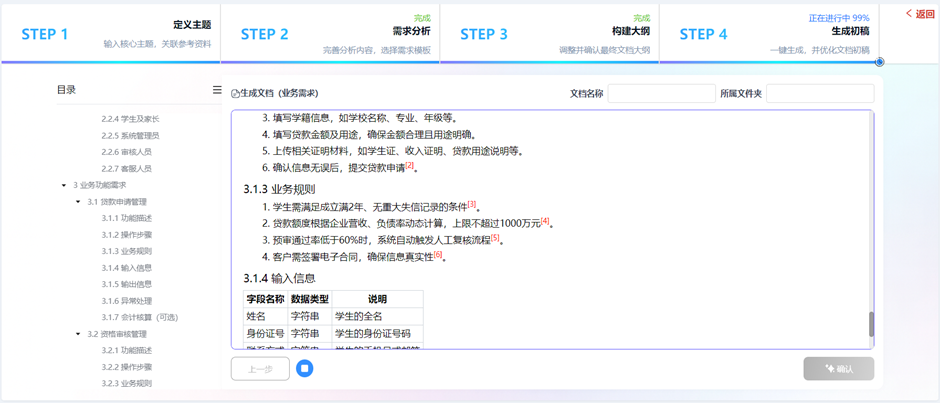Select 3.1.3 业务规则 in outline
Viewport: 940px width, 403px height.
(126, 251)
